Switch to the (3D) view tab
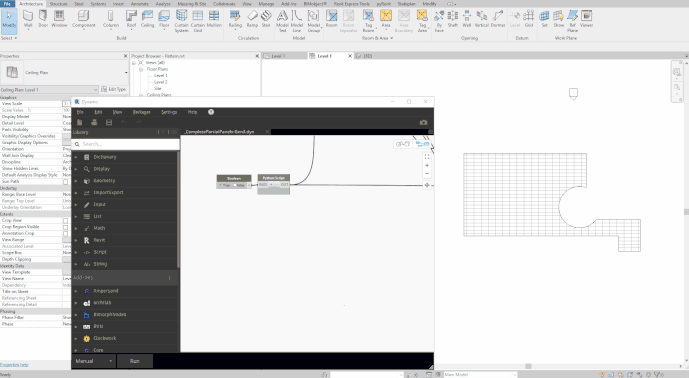Image resolution: width=689 pixels, height=378 pixels. [x=364, y=56]
